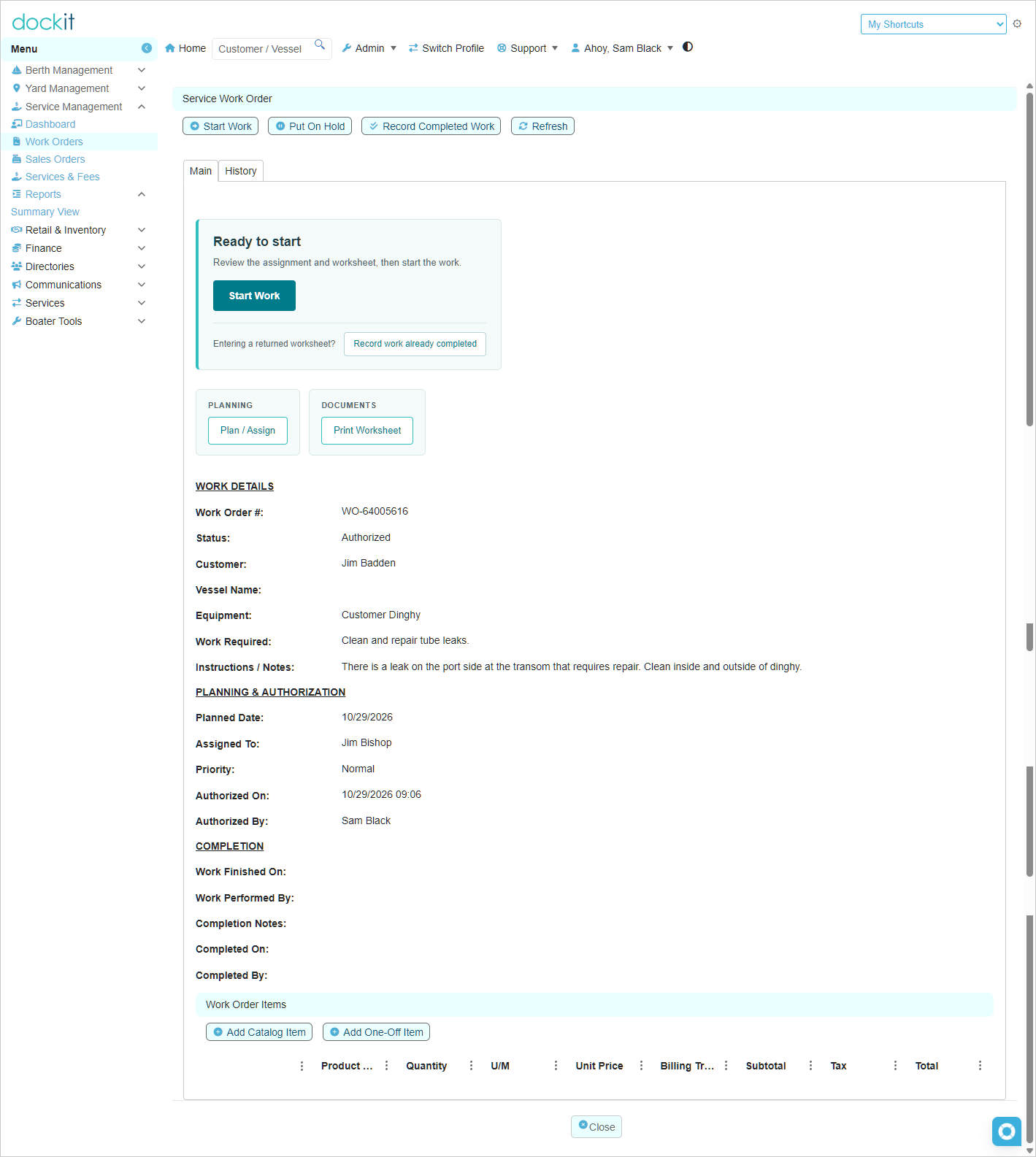Click Record work already completed button

(415, 344)
